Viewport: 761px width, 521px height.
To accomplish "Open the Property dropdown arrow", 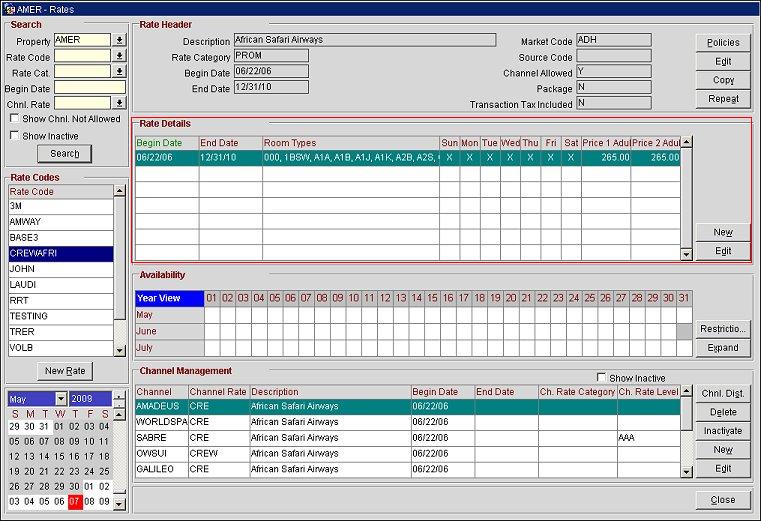I will 120,41.
